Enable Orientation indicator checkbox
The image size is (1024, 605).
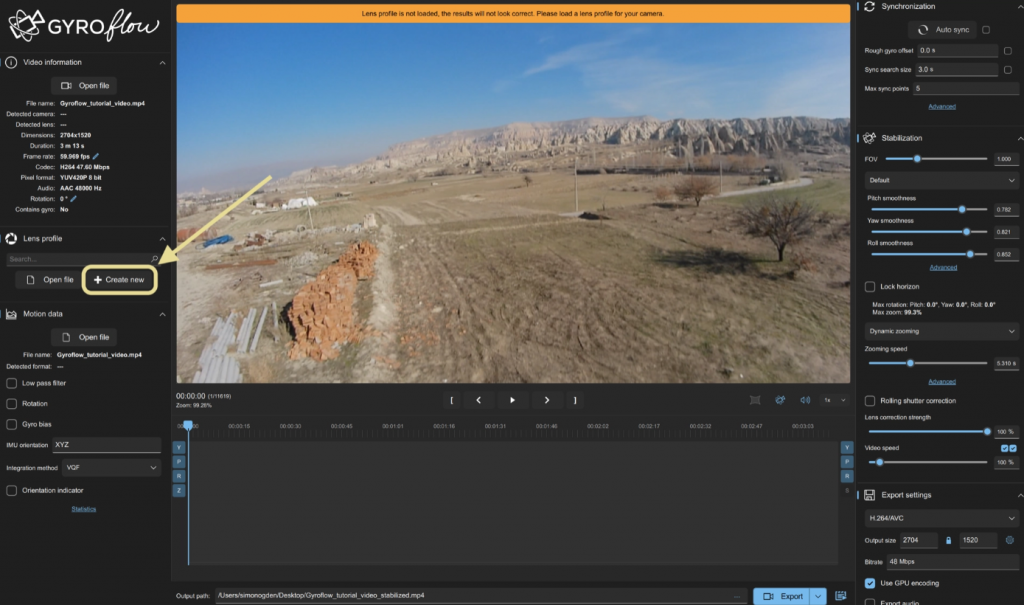12,491
